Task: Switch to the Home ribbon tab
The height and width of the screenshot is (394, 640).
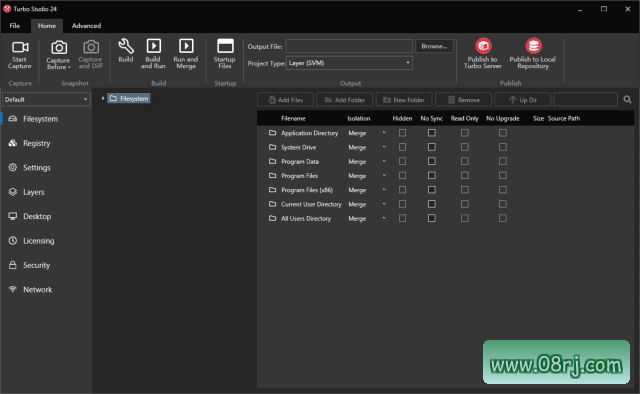Action: click(47, 25)
